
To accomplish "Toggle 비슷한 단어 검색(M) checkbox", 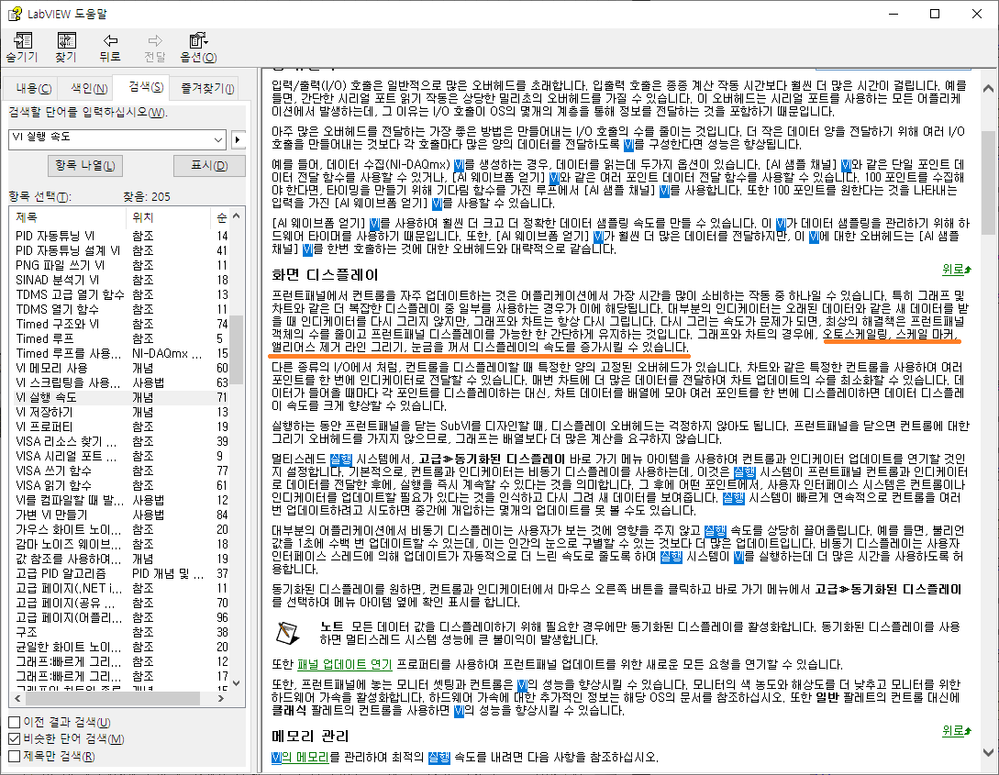I will point(14,739).
